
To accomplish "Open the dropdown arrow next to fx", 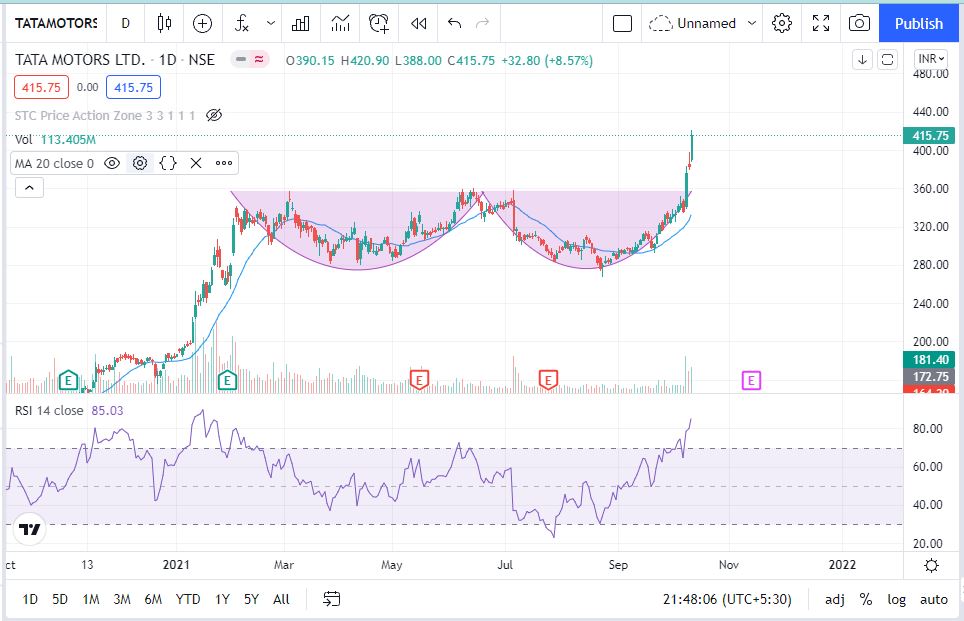I will pos(271,23).
